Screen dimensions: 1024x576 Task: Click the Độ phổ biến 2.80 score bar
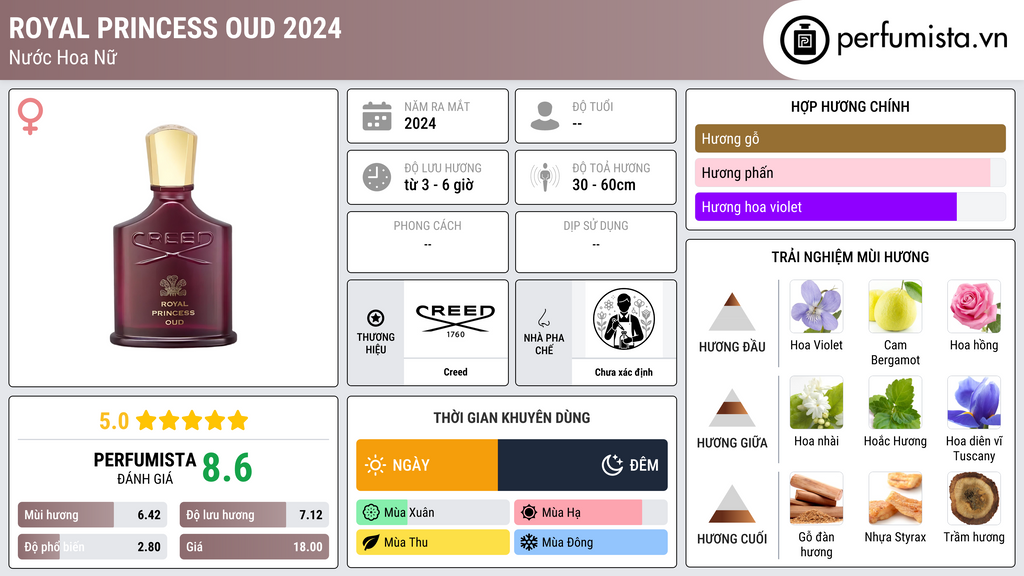pyautogui.click(x=92, y=547)
